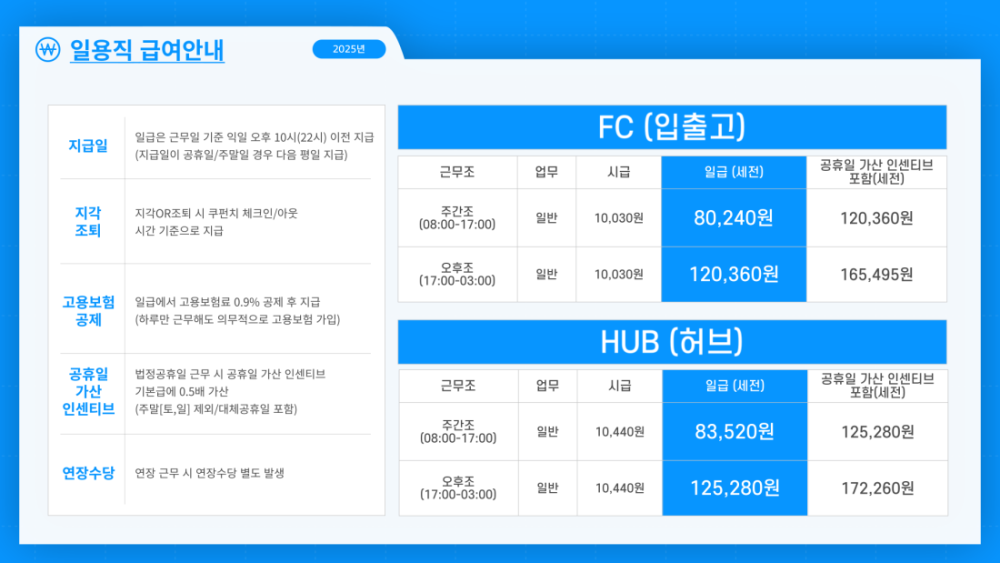Screen dimensions: 1000x563
Task: Select the 고용보험 공제 label
Action: 88,311
